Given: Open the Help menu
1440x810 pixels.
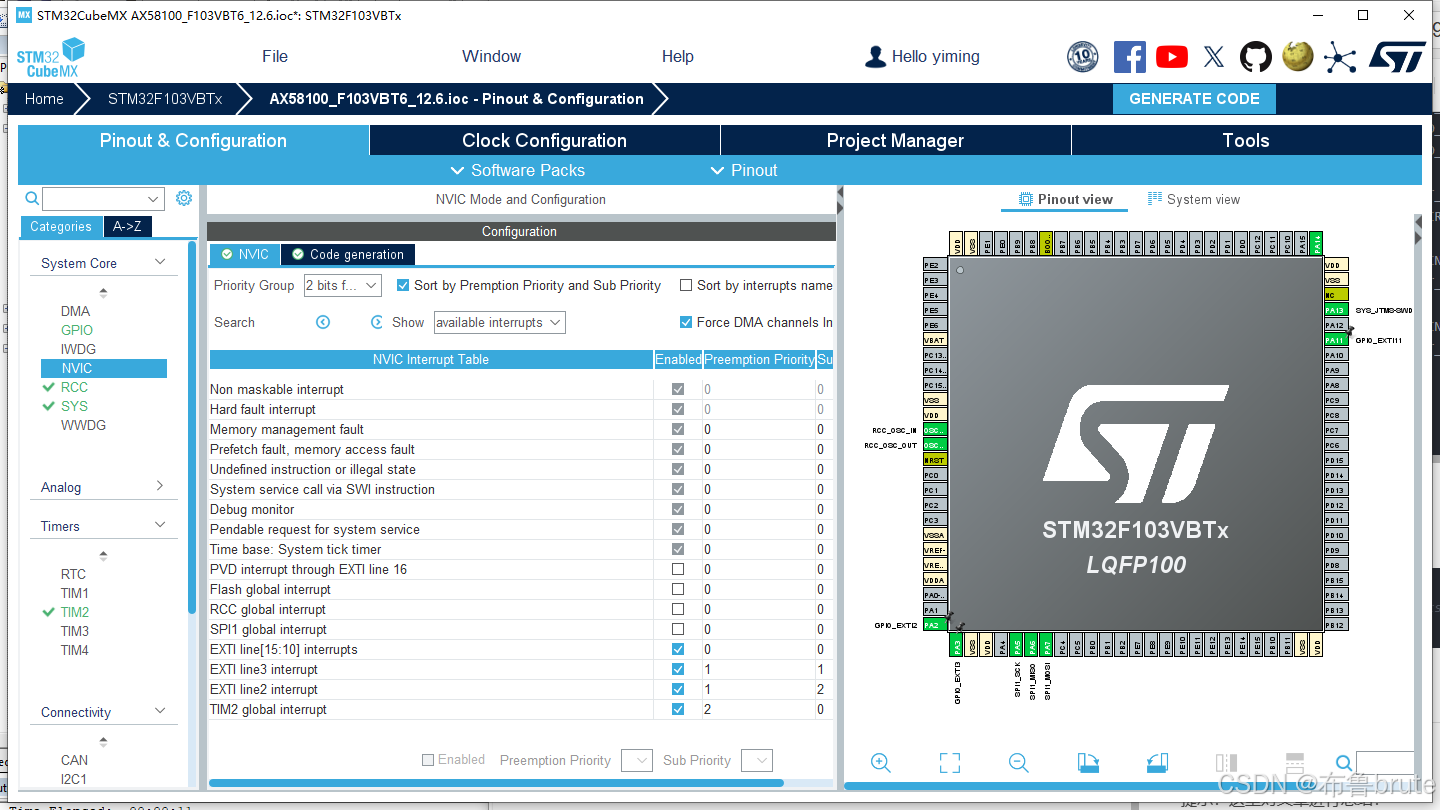Looking at the screenshot, I should (x=678, y=56).
